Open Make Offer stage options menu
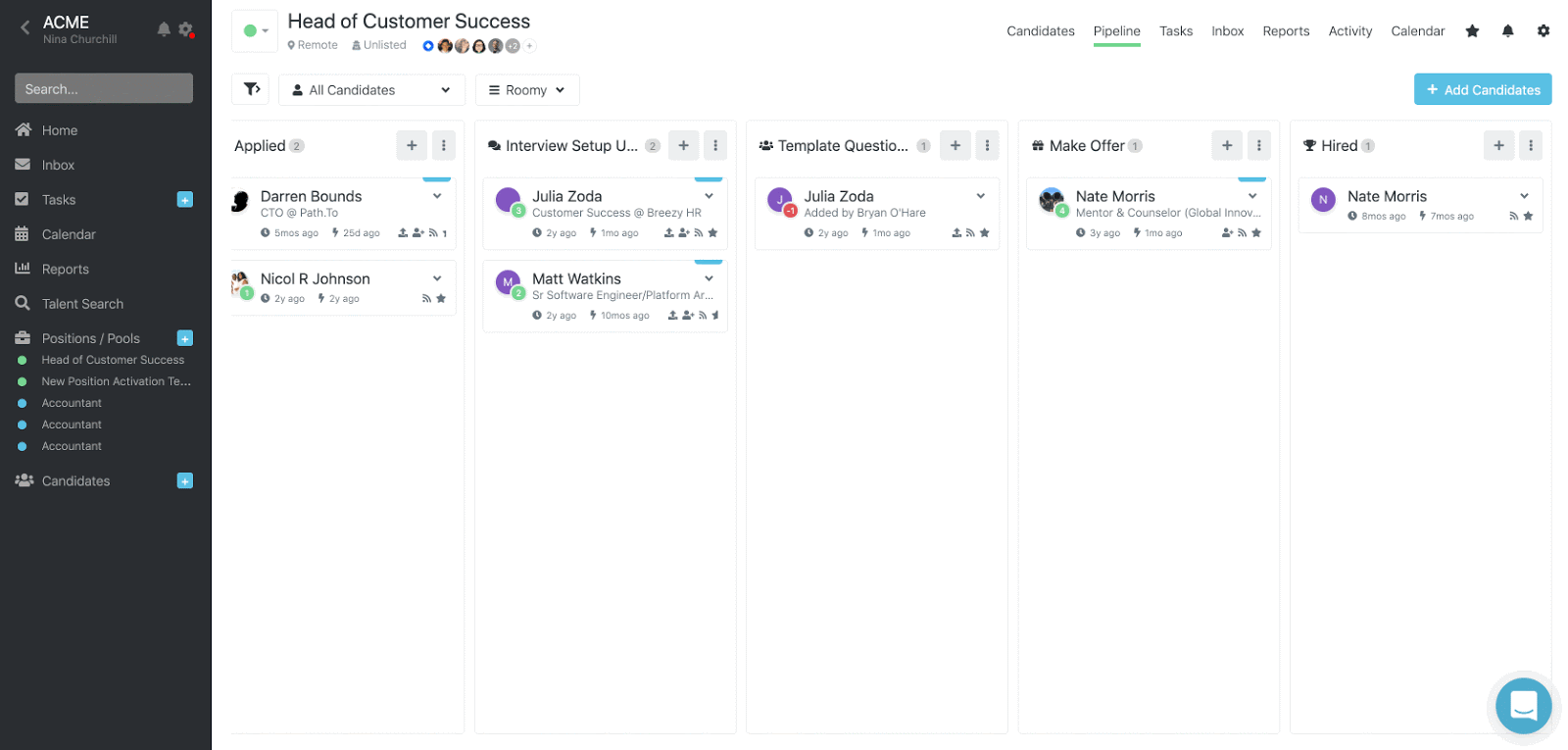This screenshot has height=750, width=1568. tap(1258, 145)
